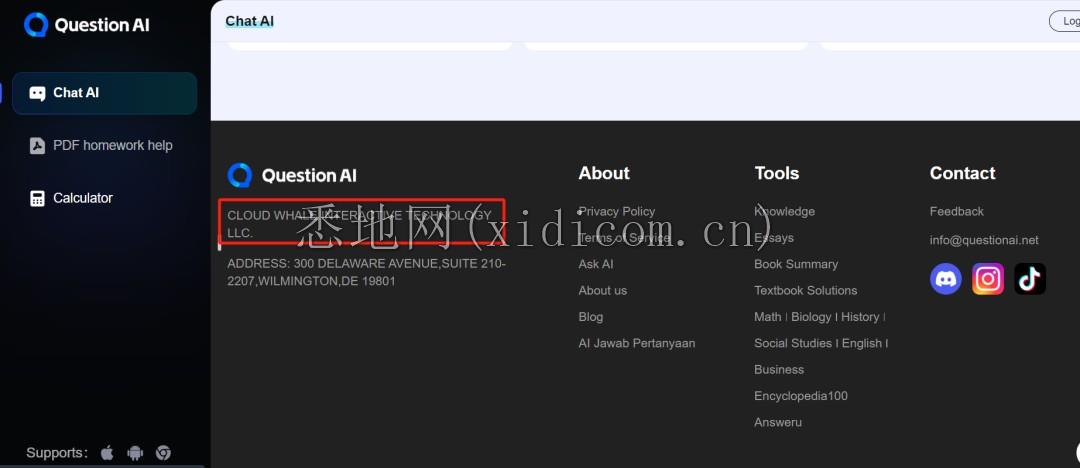
Task: Open the Blog link
Action: tap(591, 317)
